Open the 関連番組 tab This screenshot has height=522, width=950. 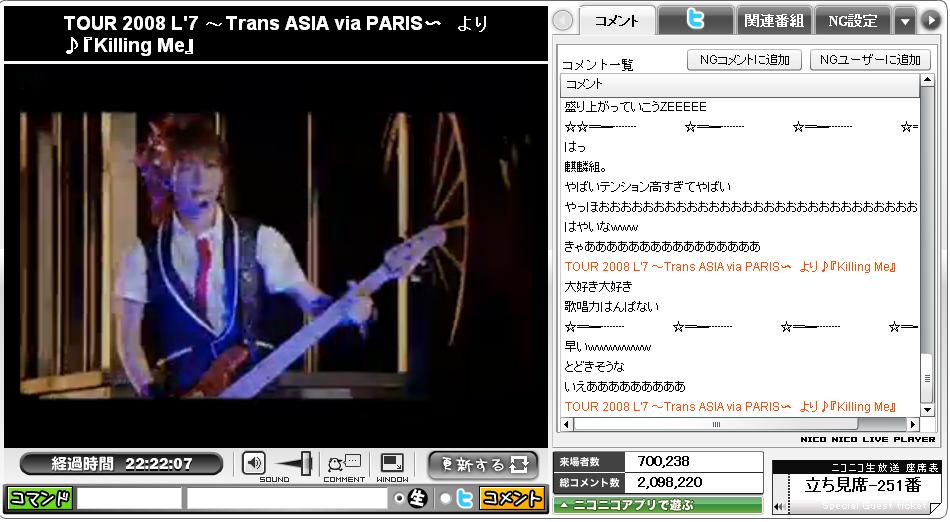(x=774, y=21)
